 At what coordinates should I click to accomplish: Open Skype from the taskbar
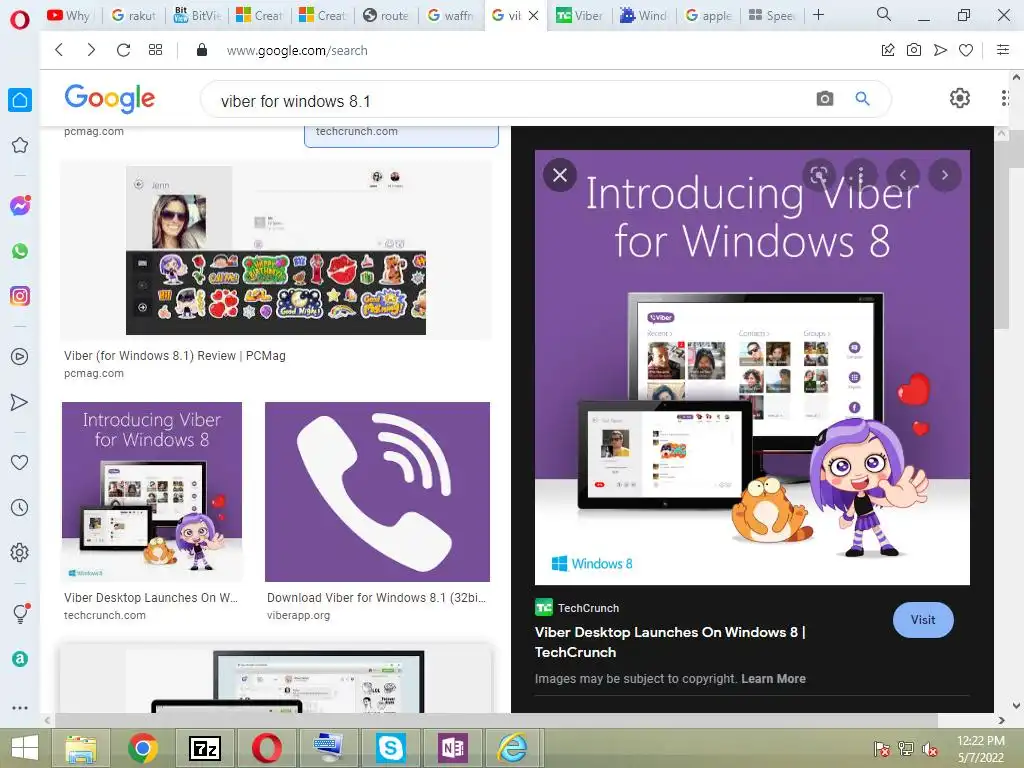tap(391, 748)
